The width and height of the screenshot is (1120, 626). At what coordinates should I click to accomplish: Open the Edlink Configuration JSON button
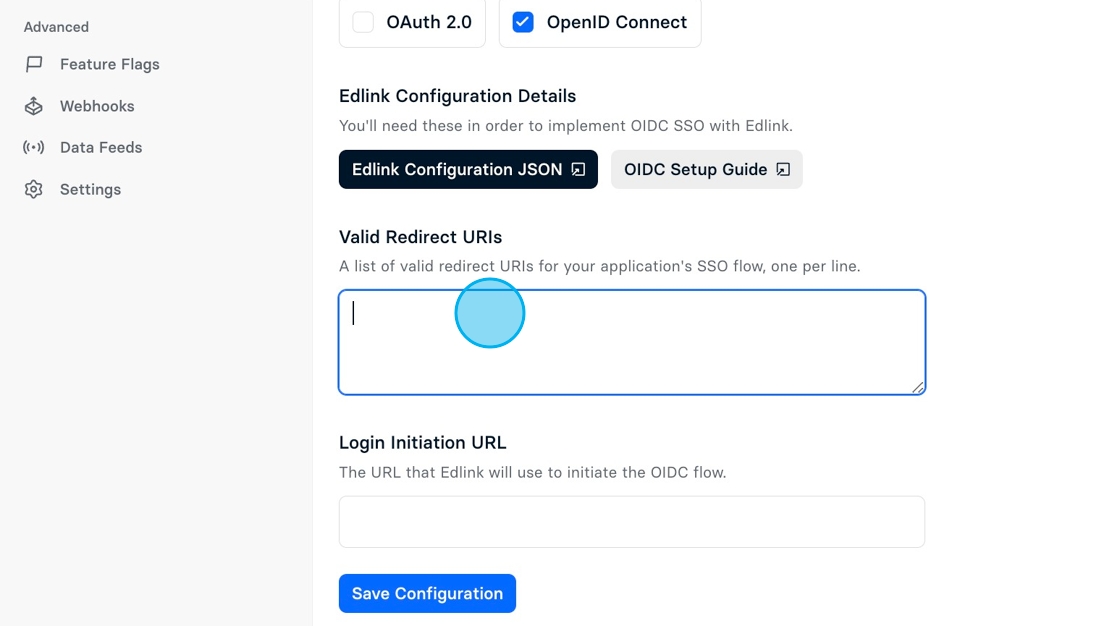pos(468,169)
